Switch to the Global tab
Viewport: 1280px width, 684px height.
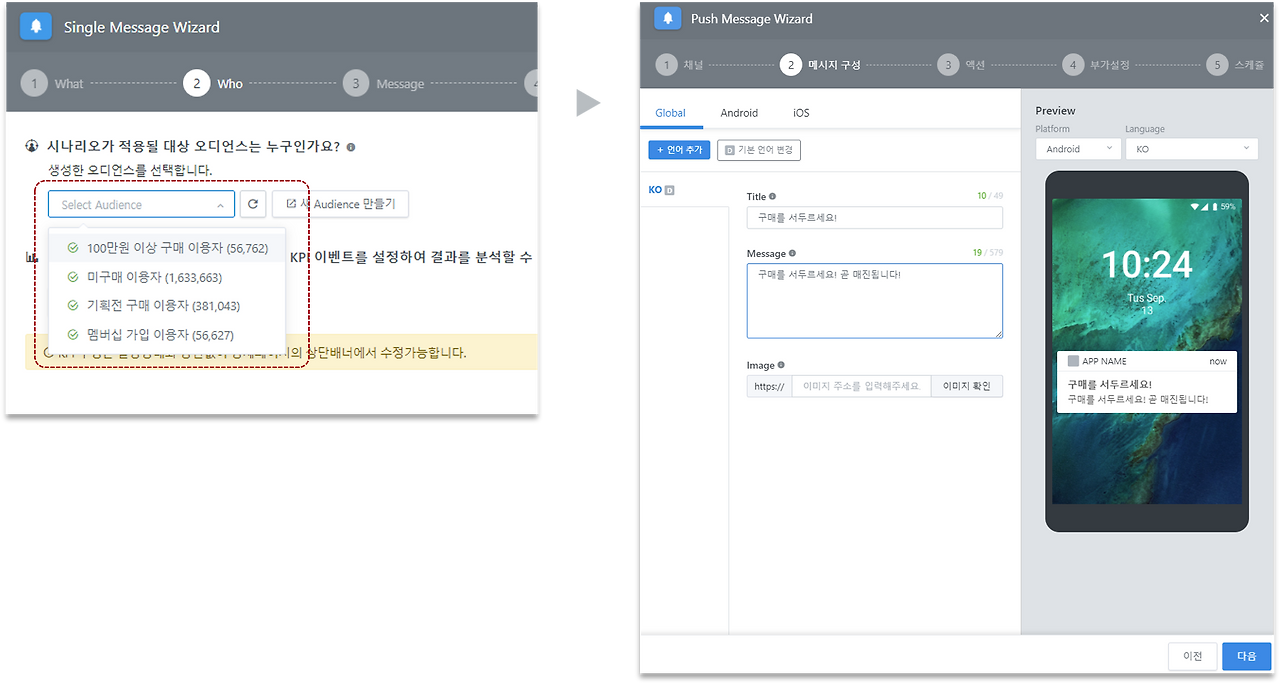(x=671, y=113)
